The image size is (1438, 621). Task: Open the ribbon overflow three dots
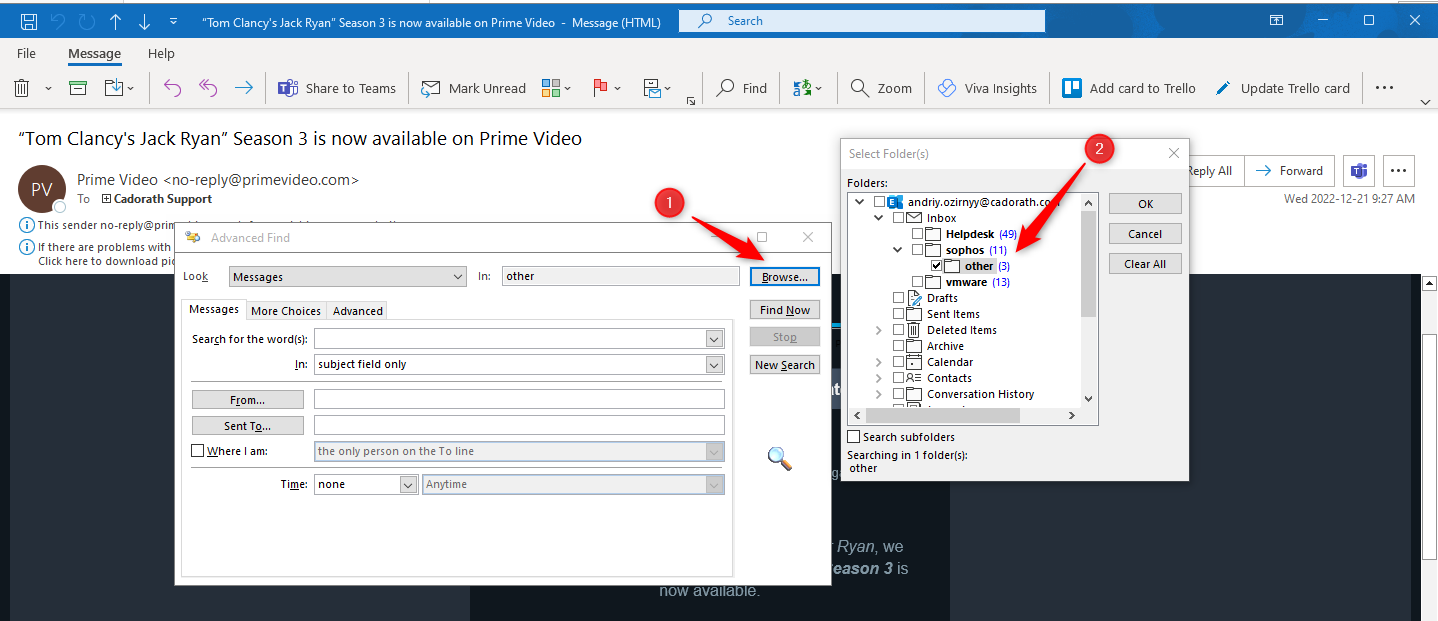pos(1384,88)
